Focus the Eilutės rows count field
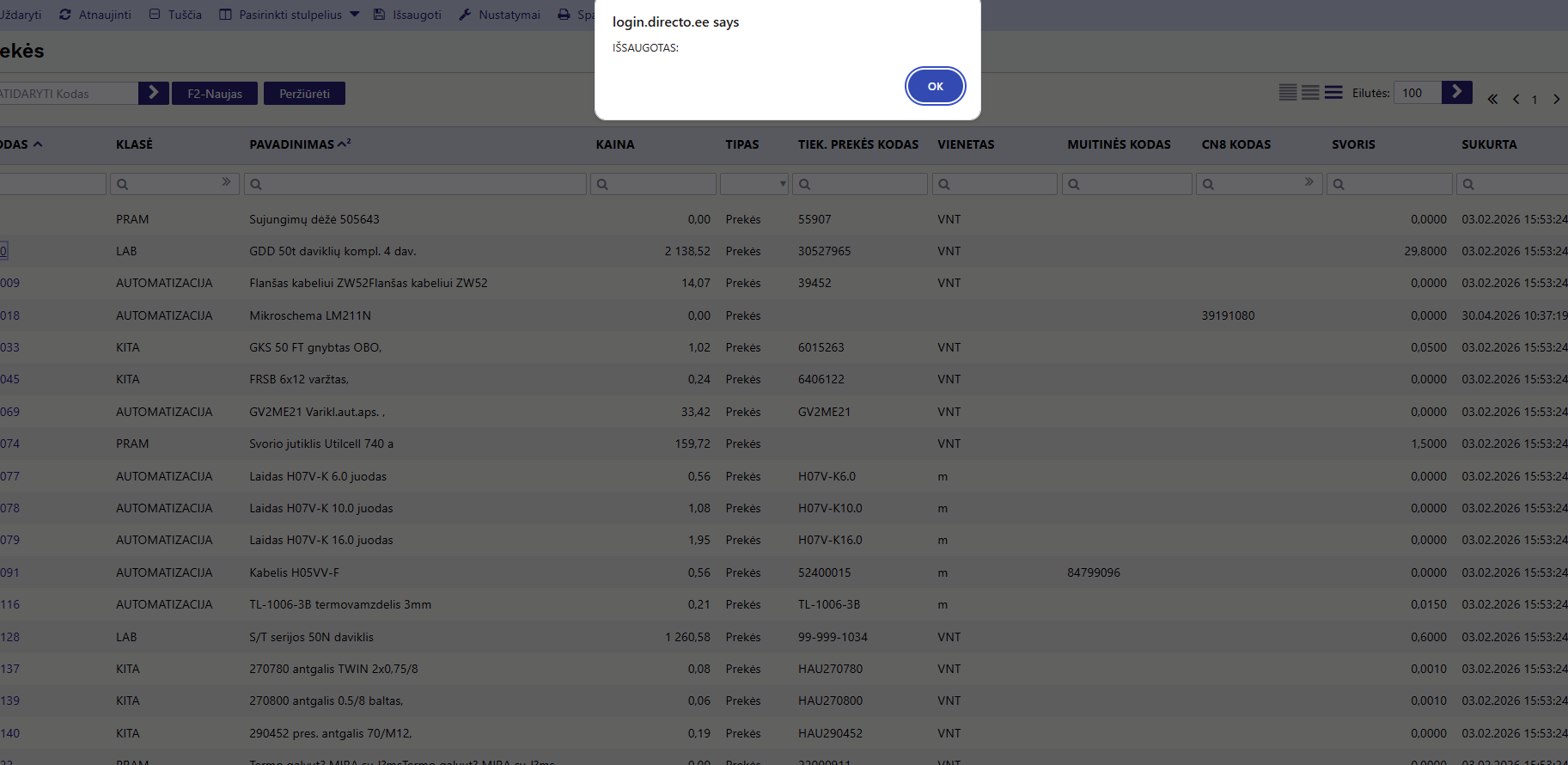Screen dimensions: 1568x765 click(x=1417, y=93)
